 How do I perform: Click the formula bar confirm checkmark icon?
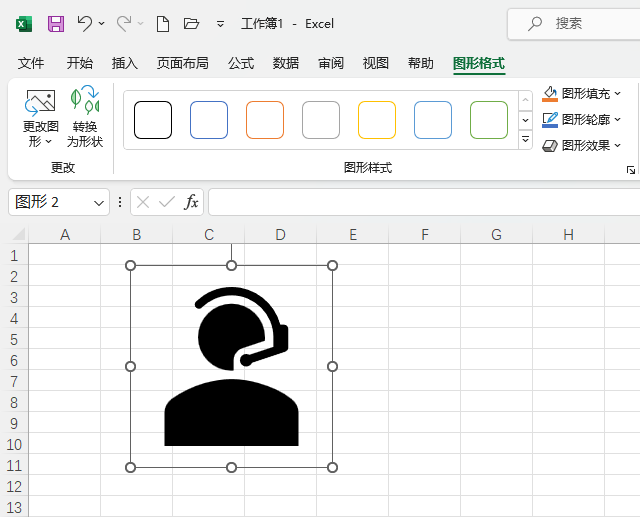coord(167,202)
